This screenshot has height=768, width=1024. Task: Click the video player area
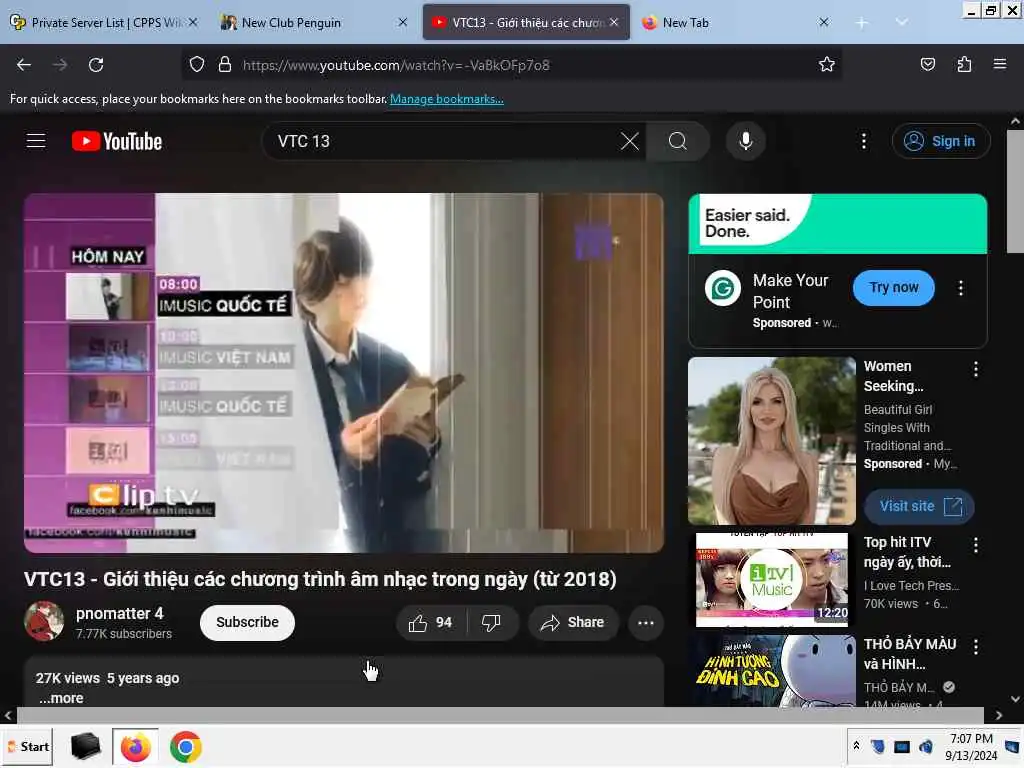(x=344, y=373)
